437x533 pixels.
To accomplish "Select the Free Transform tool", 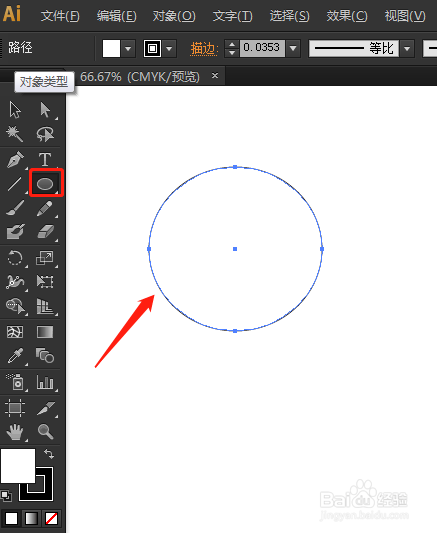I will pyautogui.click(x=45, y=282).
